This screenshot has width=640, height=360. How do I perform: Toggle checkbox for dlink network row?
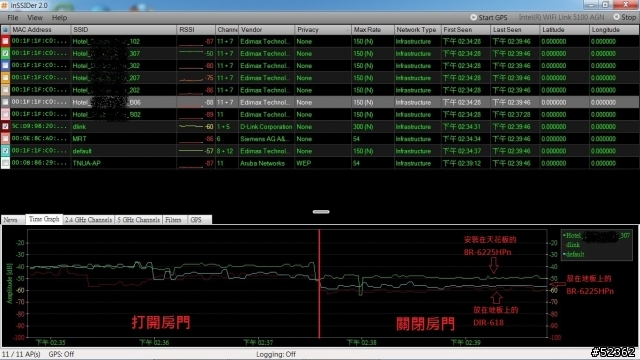coord(5,127)
